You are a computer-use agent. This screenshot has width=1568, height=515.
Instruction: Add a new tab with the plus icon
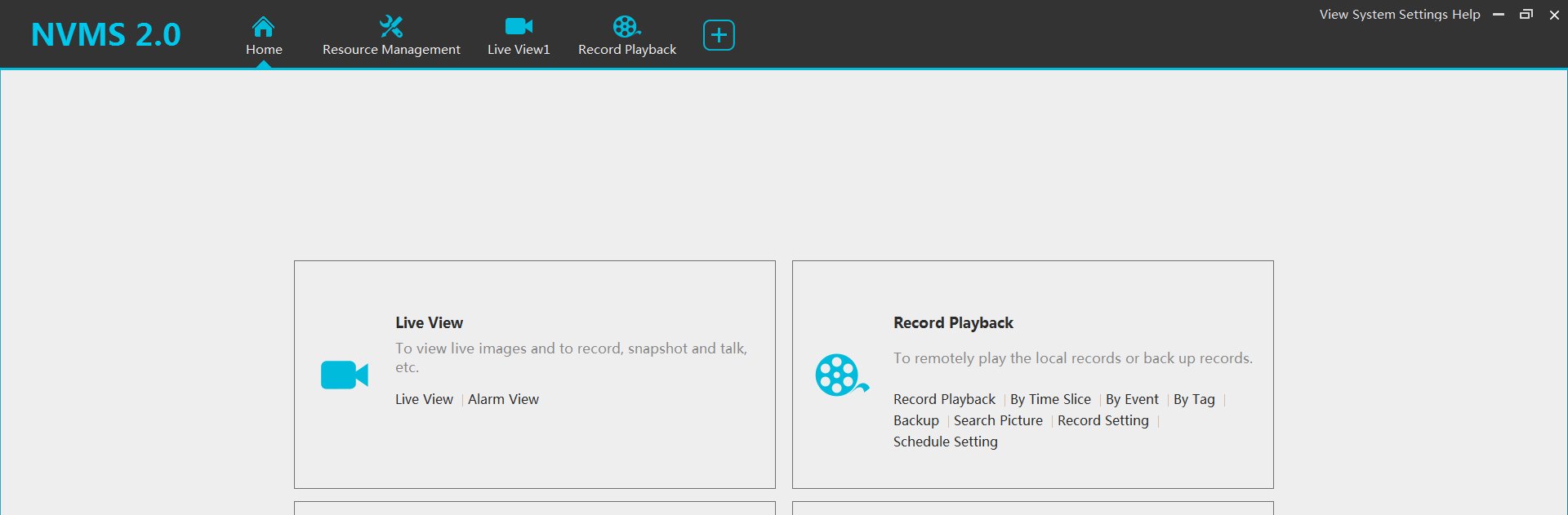(x=719, y=35)
